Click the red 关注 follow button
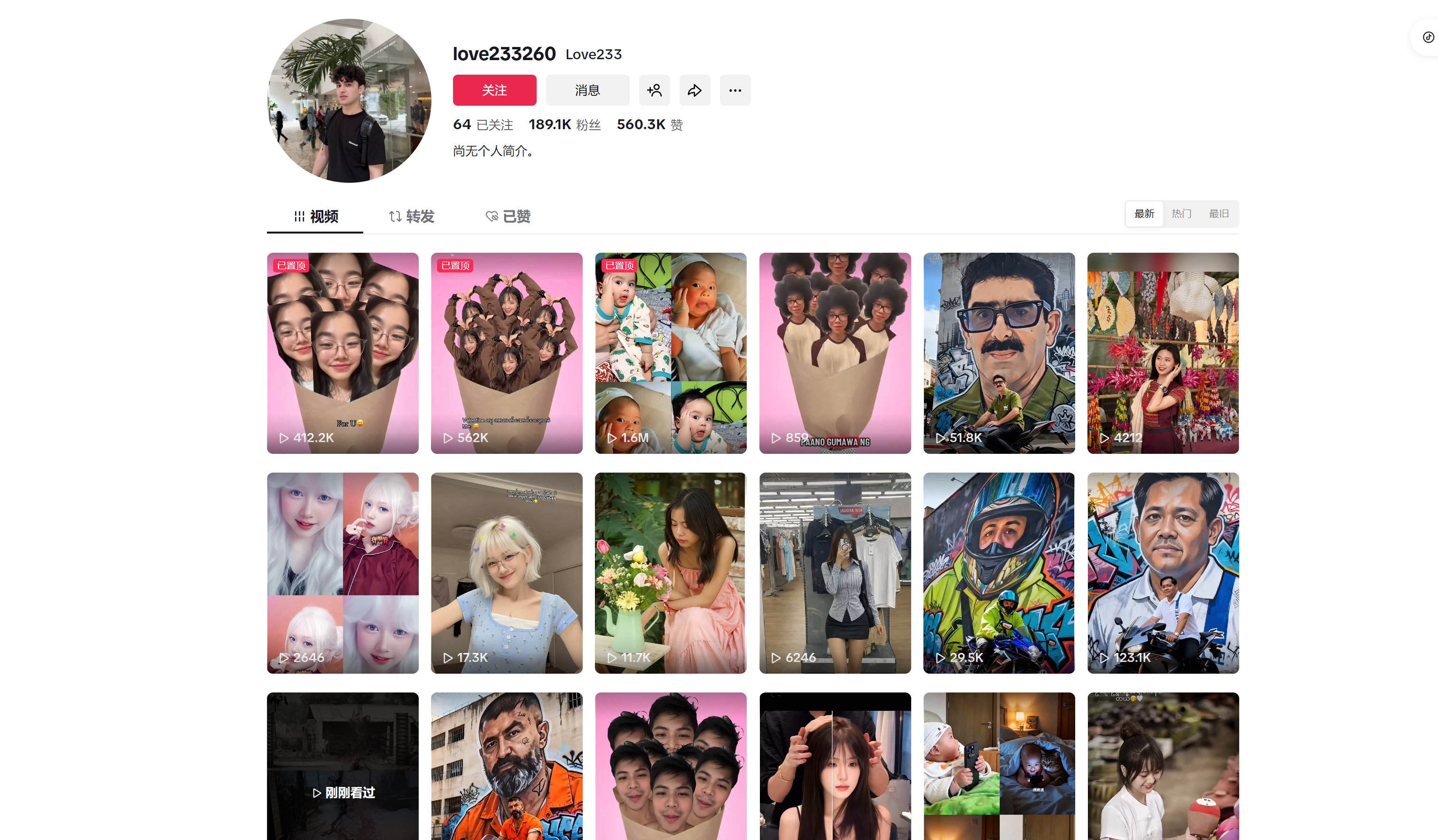 click(495, 90)
